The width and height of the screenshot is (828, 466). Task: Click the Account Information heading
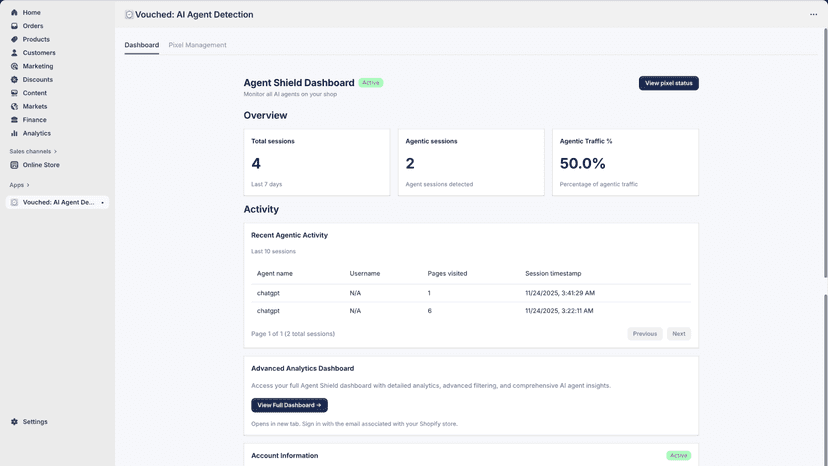pos(285,455)
